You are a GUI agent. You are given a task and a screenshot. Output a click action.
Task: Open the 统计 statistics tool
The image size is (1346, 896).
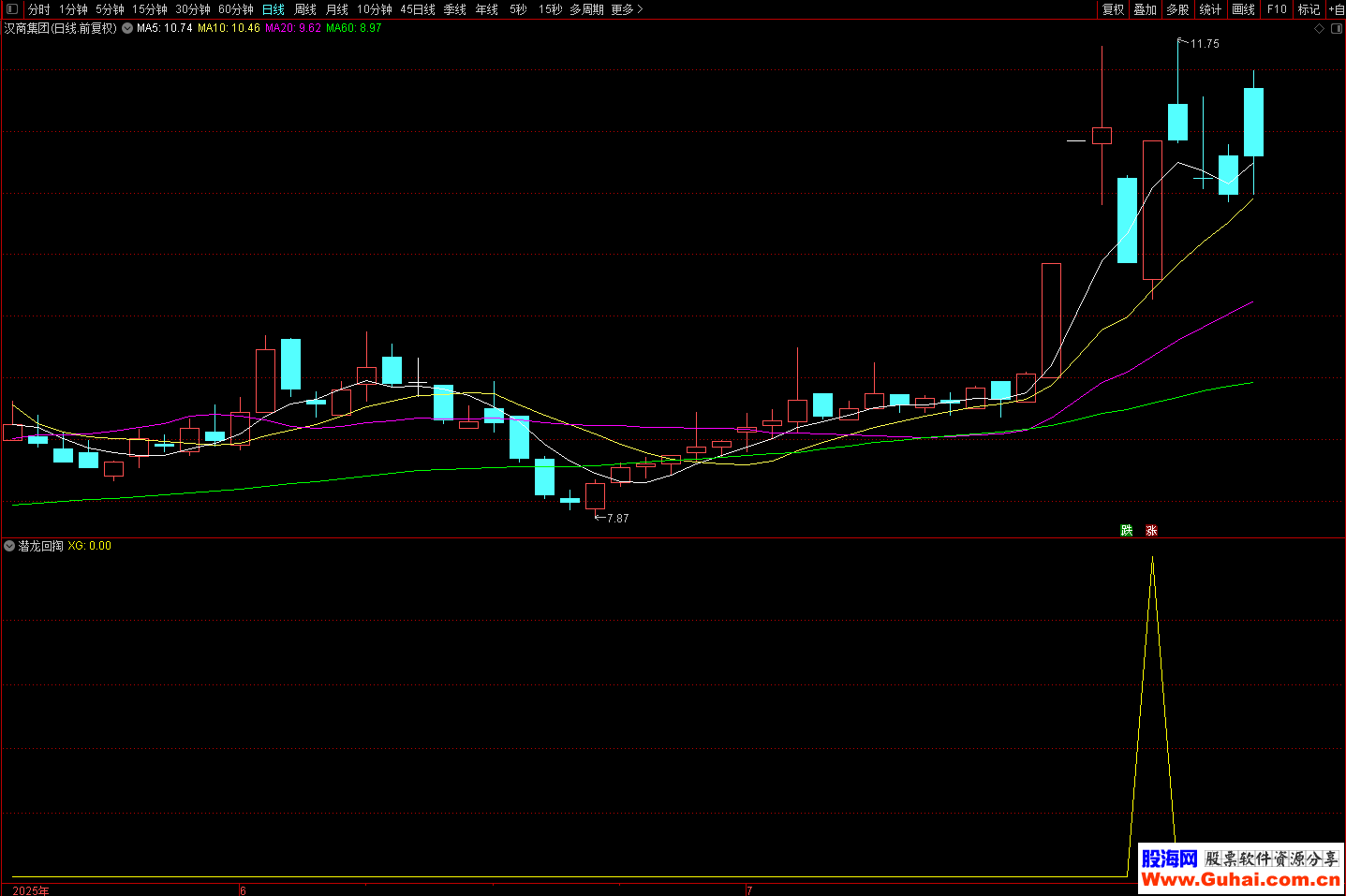point(1210,9)
